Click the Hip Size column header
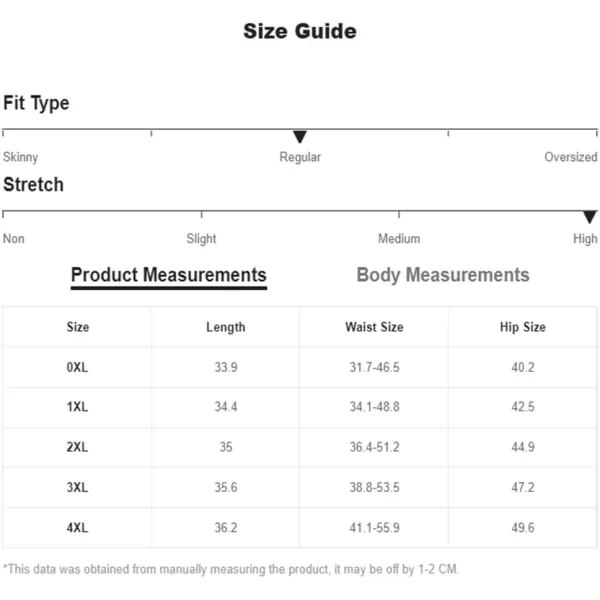The height and width of the screenshot is (600, 600). [x=523, y=327]
